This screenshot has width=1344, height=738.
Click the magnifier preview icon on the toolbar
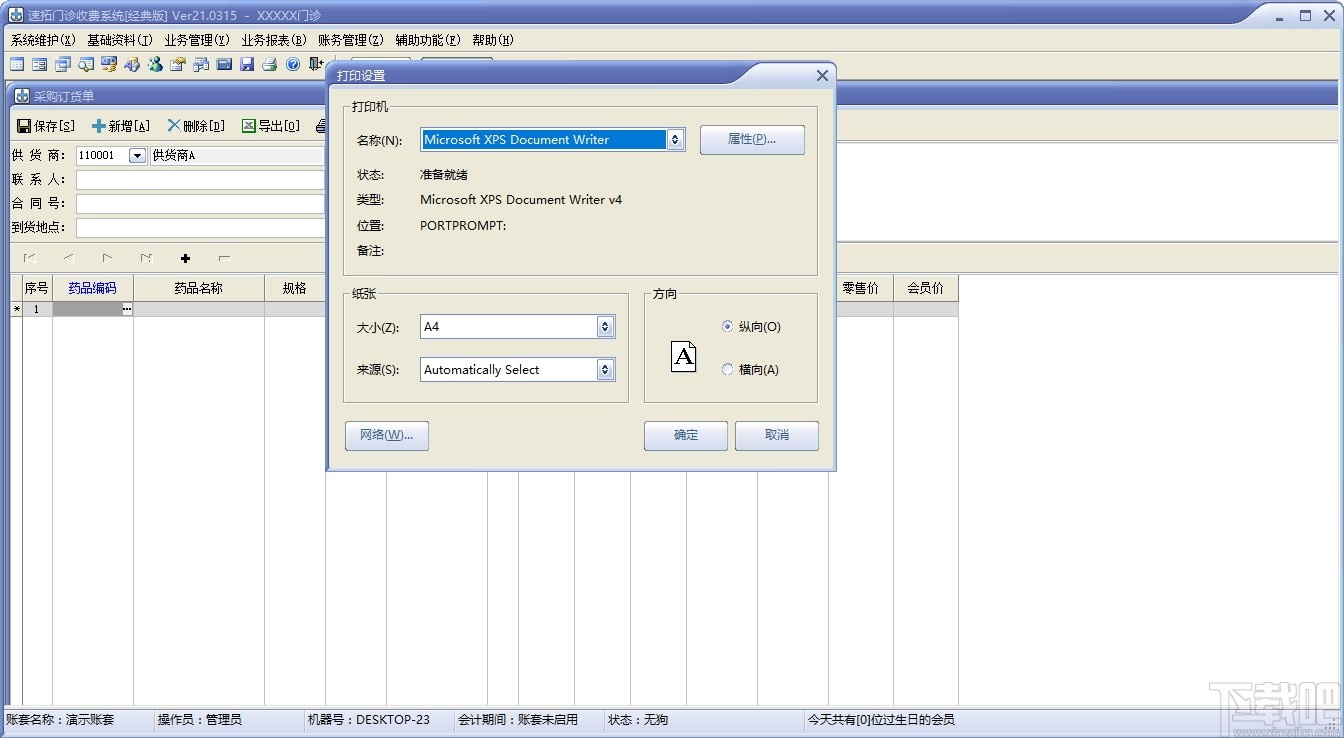coord(84,64)
